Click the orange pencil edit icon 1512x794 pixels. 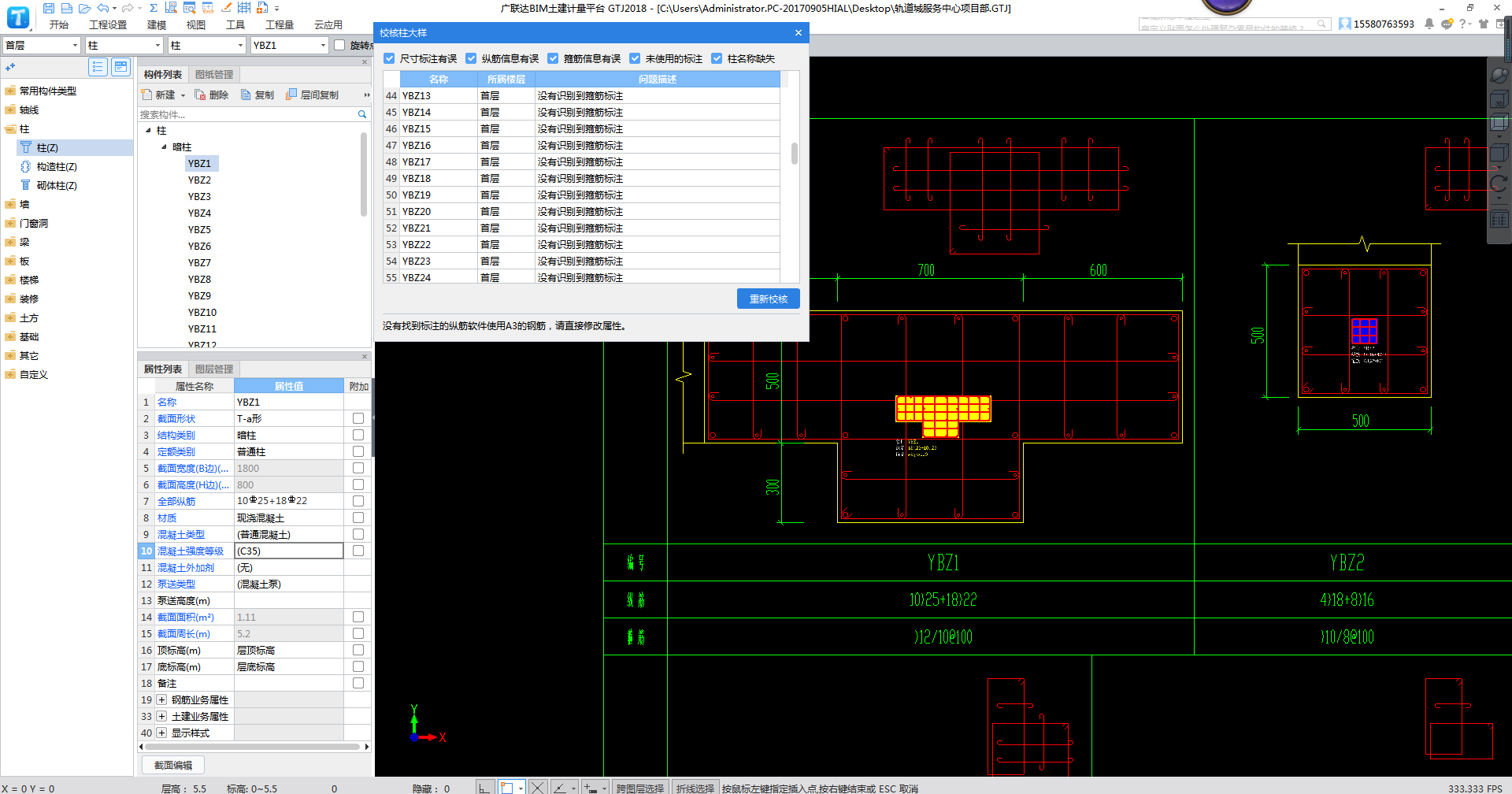[226, 8]
